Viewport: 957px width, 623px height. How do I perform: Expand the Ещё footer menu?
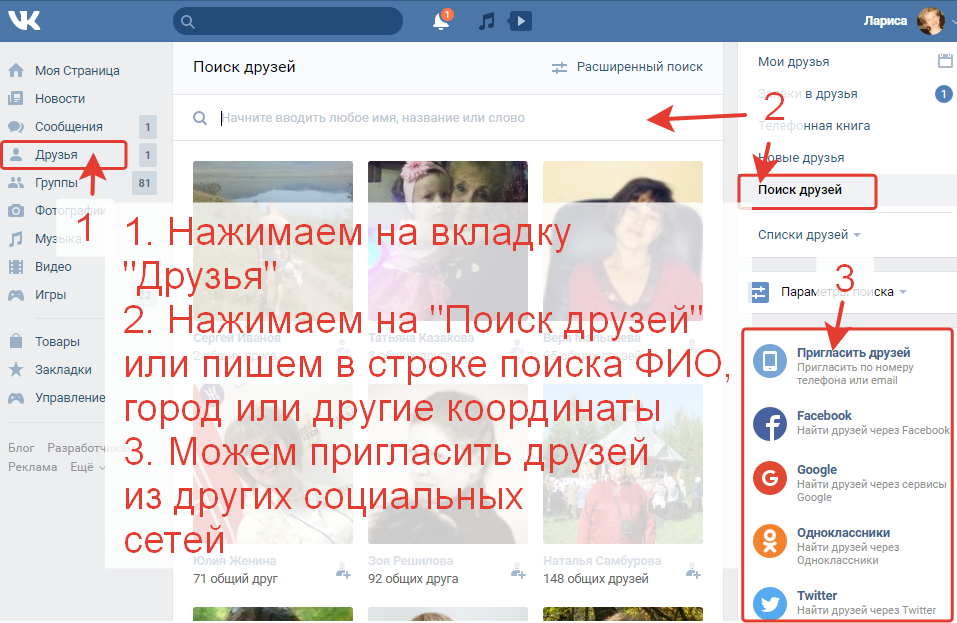88,467
